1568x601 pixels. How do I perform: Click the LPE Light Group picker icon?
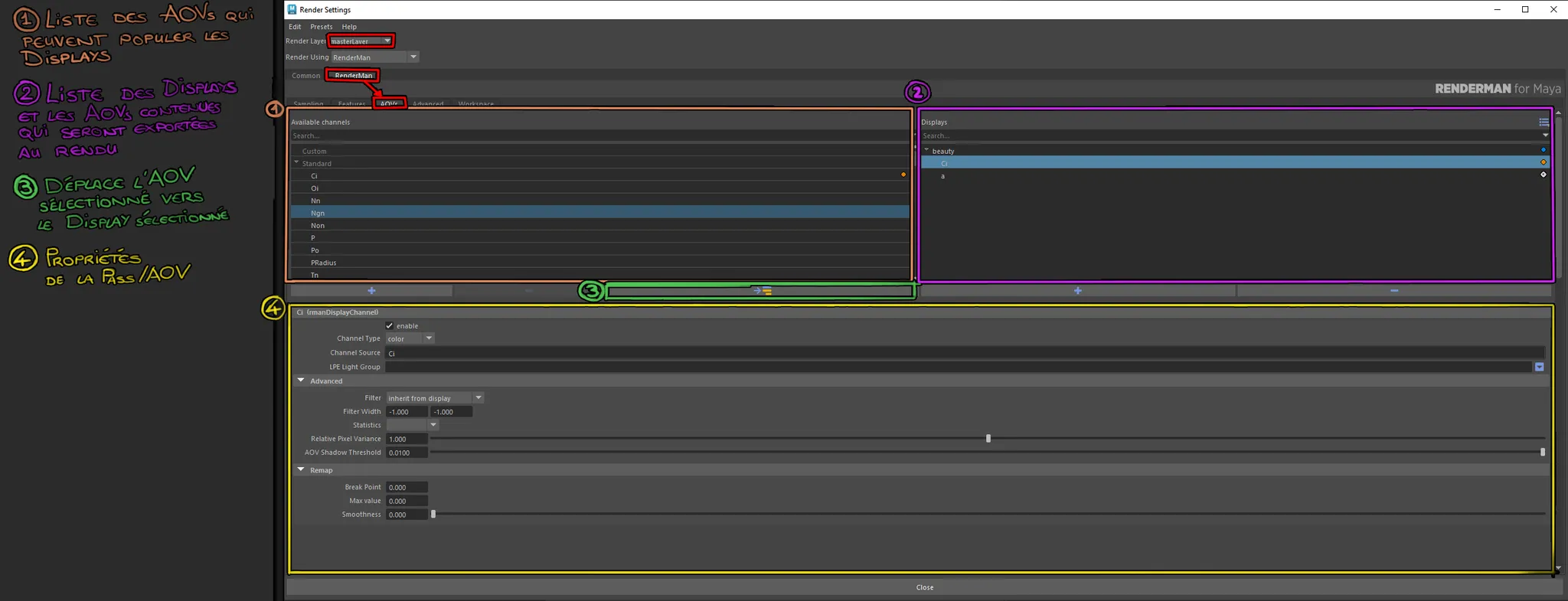1539,367
